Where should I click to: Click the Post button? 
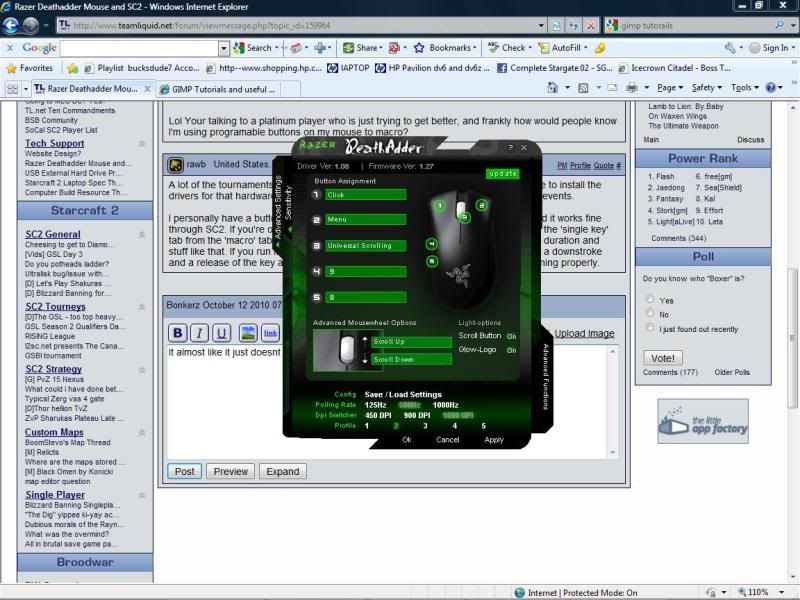point(185,471)
